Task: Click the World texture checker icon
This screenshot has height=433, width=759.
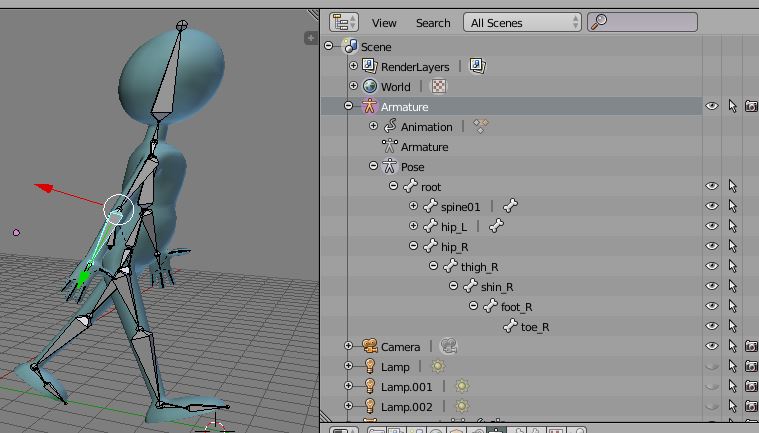Action: coord(439,86)
